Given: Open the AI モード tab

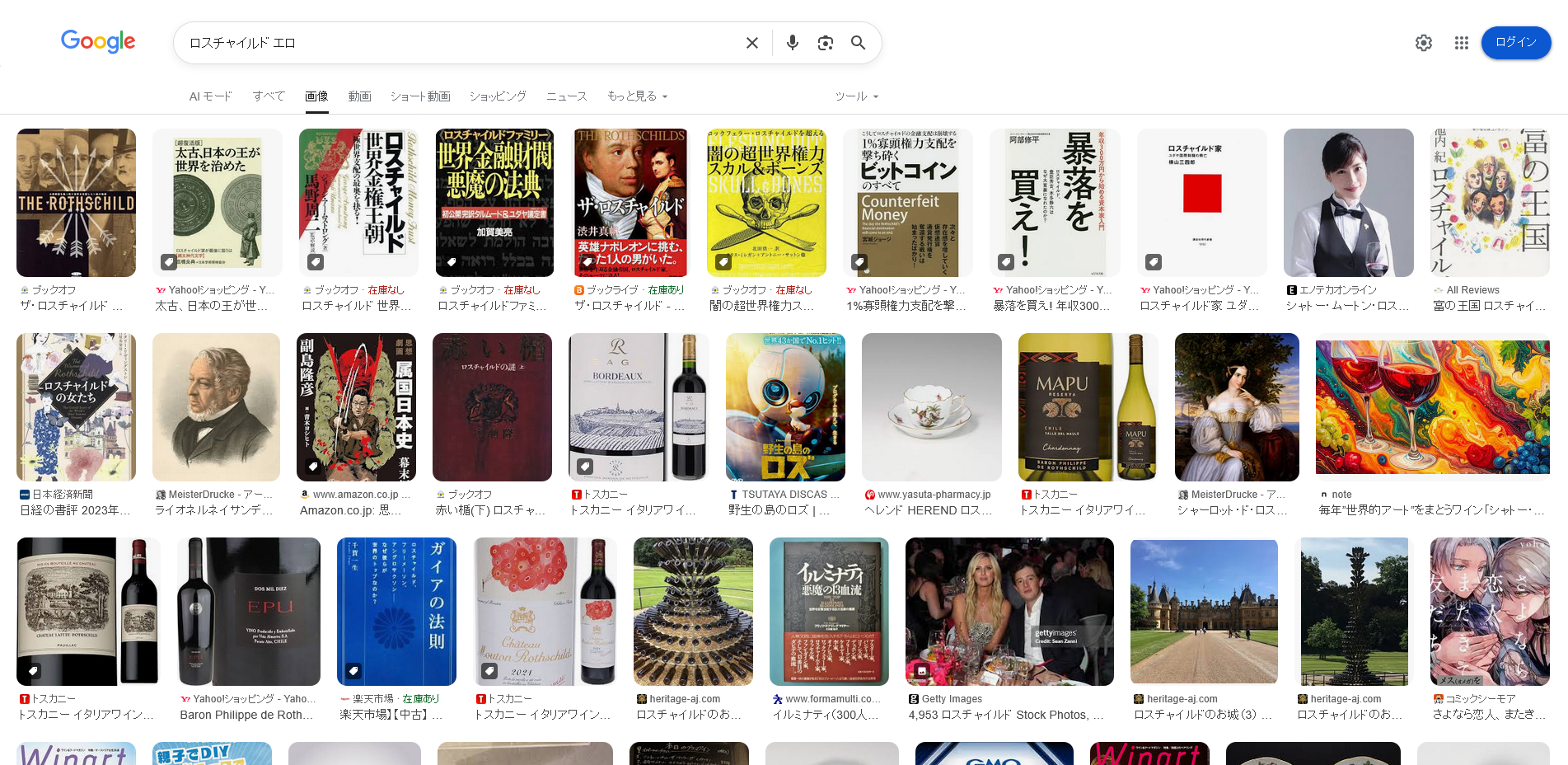Looking at the screenshot, I should click(210, 96).
